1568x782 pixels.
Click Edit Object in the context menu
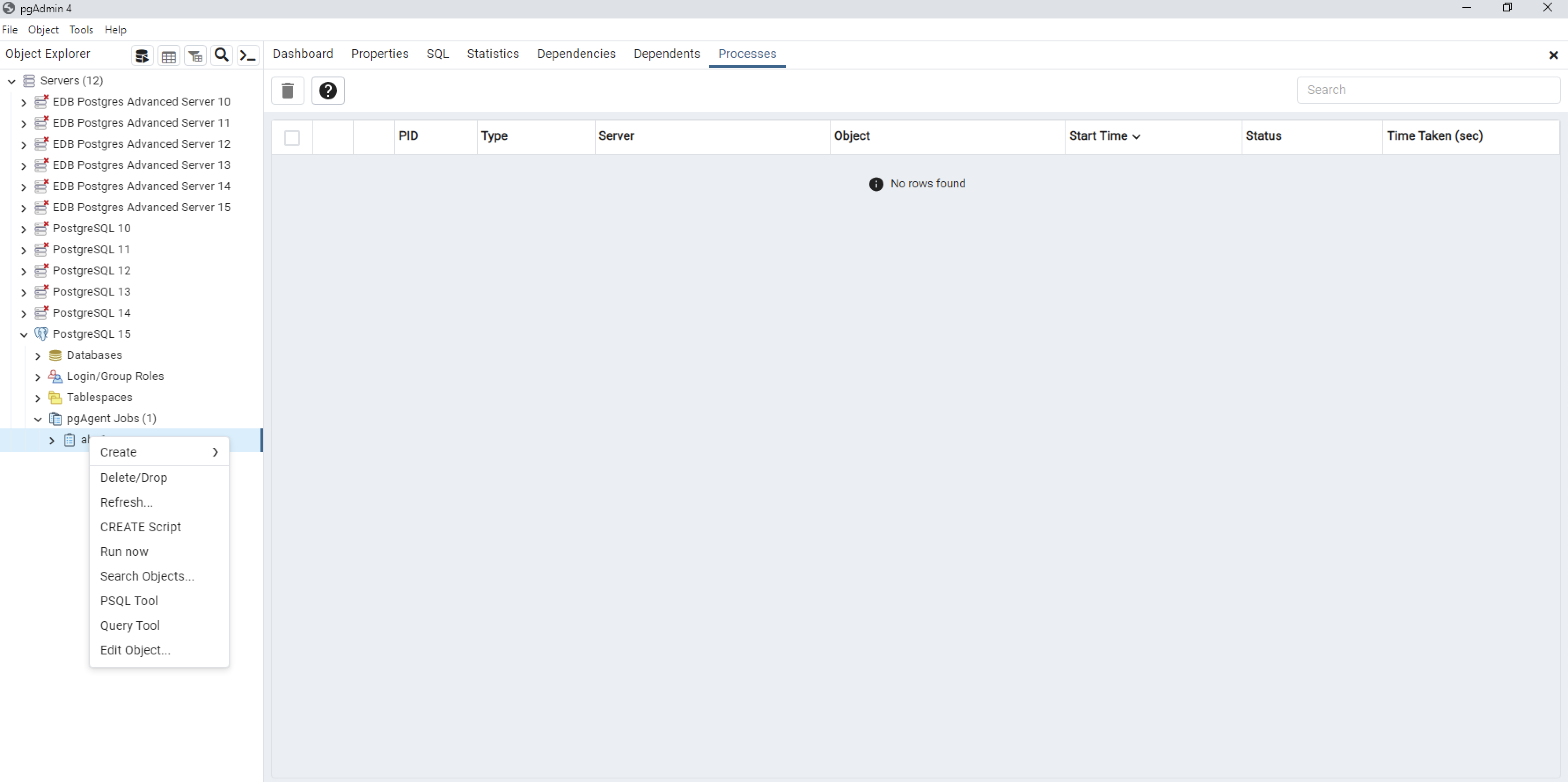click(x=135, y=650)
